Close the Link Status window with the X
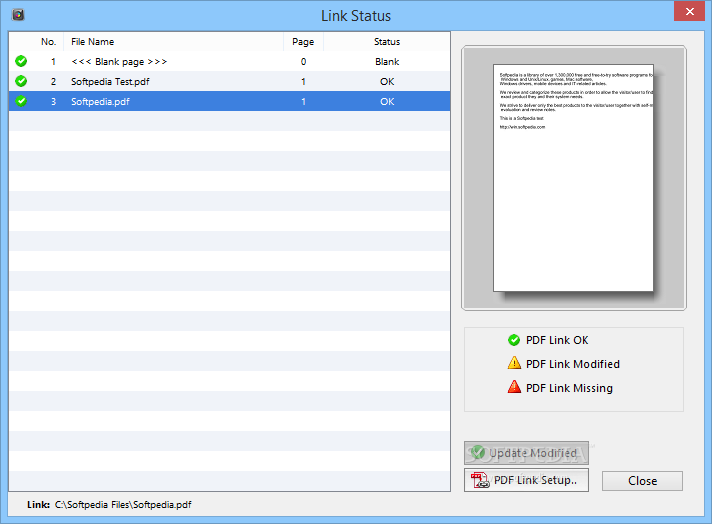Screen dimensions: 712x524 (x=689, y=11)
